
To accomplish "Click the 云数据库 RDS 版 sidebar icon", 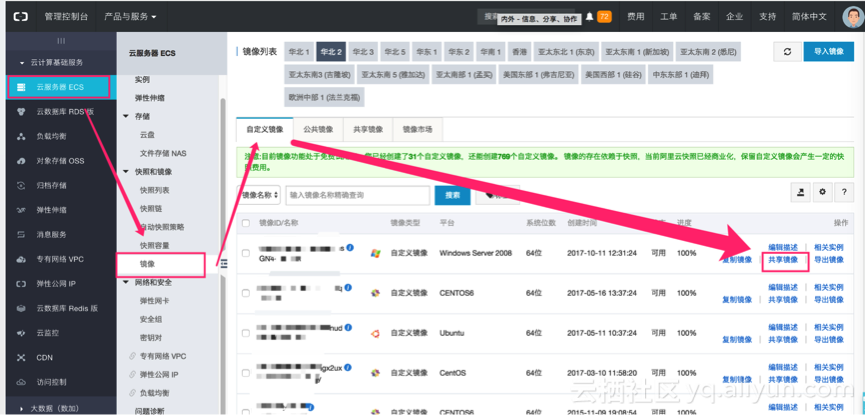I will coord(21,112).
